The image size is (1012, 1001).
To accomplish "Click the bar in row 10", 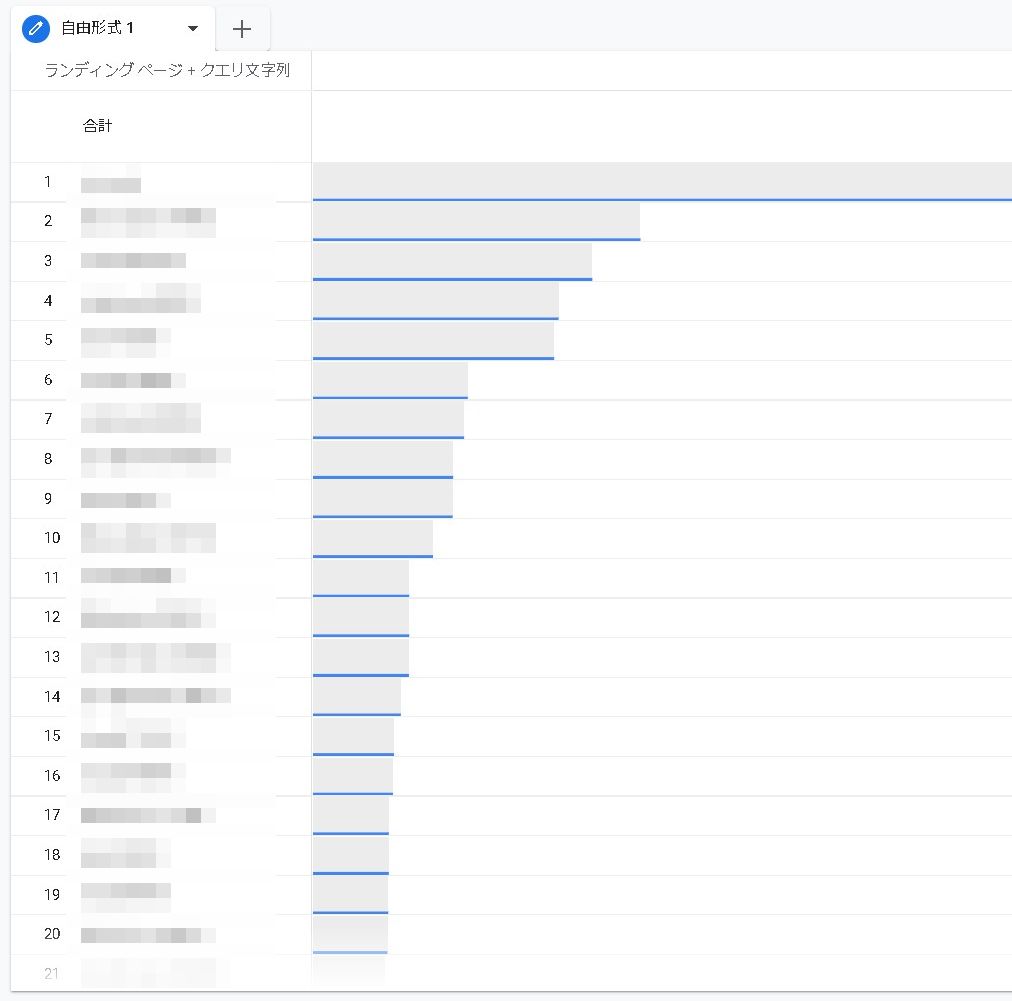I will point(372,538).
